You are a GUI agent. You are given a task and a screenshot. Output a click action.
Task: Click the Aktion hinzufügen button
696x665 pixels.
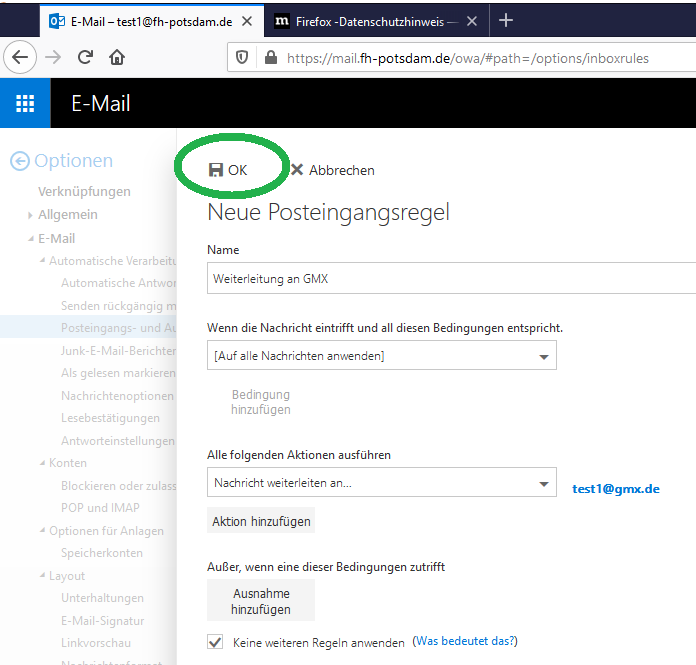261,521
